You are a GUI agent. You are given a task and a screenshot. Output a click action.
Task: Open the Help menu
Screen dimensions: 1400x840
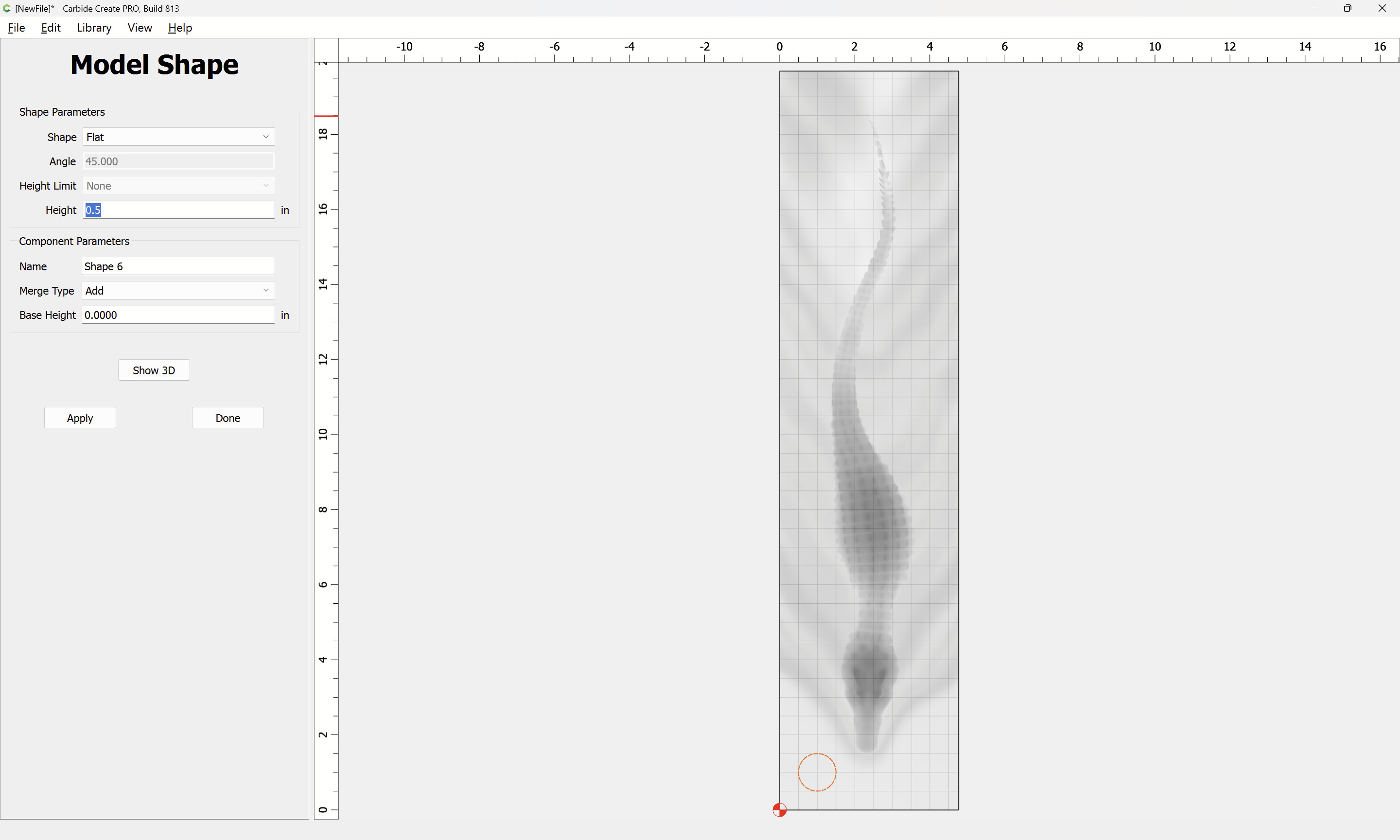180,28
